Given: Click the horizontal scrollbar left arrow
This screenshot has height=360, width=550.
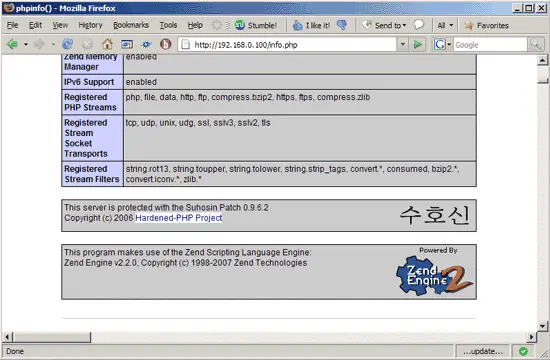Looking at the screenshot, I should [7, 337].
